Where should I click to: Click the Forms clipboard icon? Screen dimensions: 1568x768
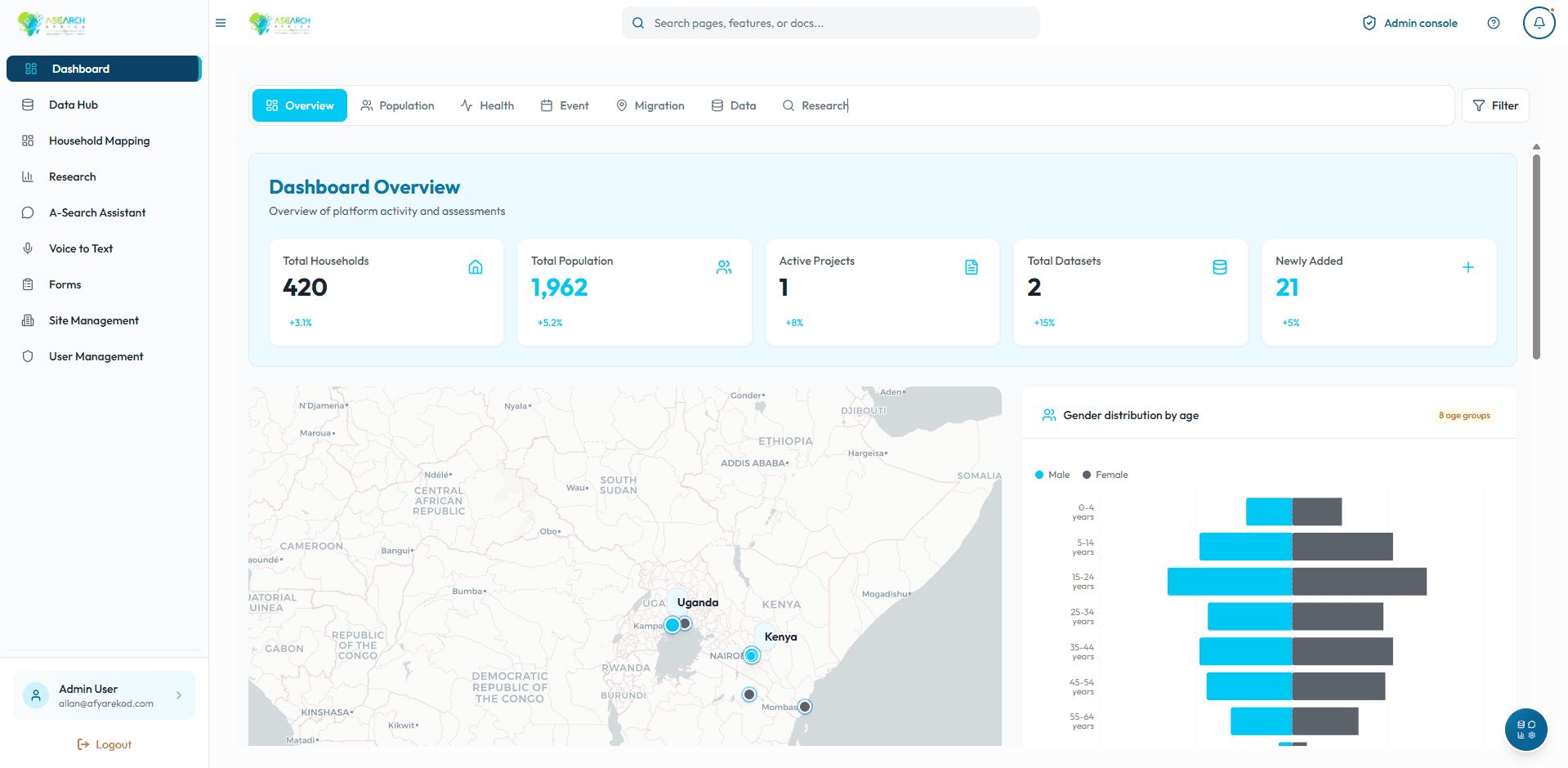pos(28,284)
